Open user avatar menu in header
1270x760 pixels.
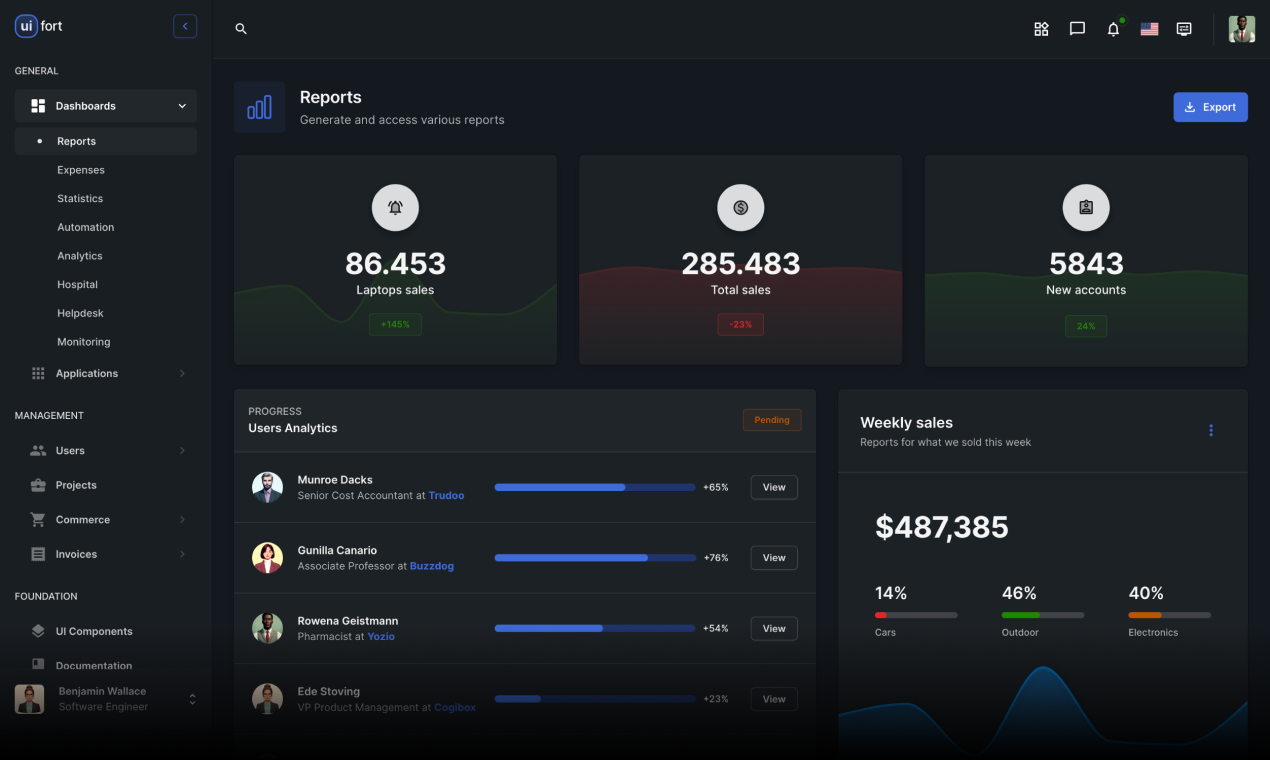pos(1242,29)
